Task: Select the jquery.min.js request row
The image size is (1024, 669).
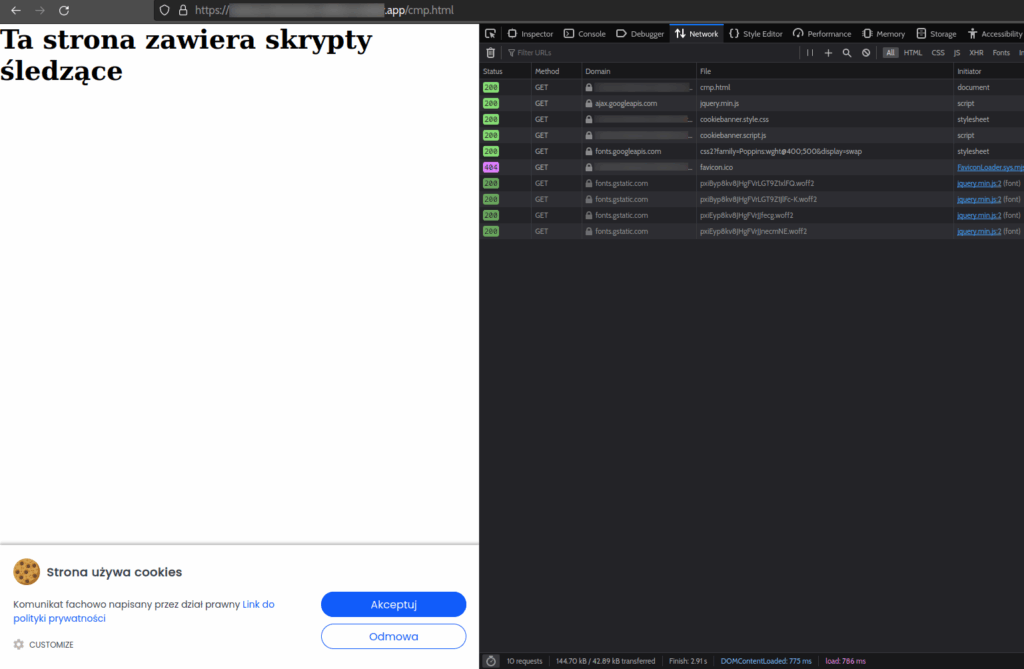Action: (x=752, y=103)
